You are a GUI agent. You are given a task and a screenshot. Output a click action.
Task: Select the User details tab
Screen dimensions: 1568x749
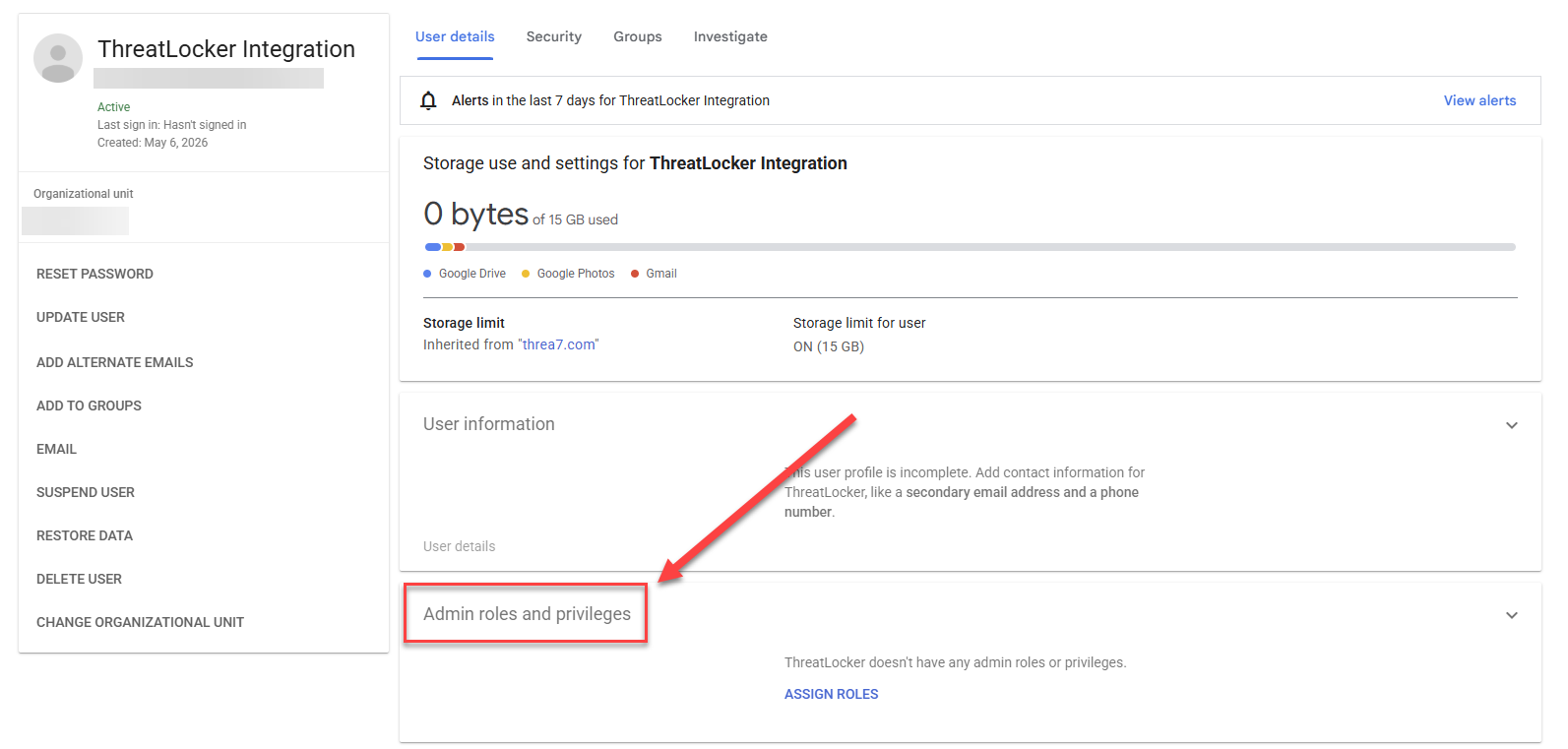point(455,36)
